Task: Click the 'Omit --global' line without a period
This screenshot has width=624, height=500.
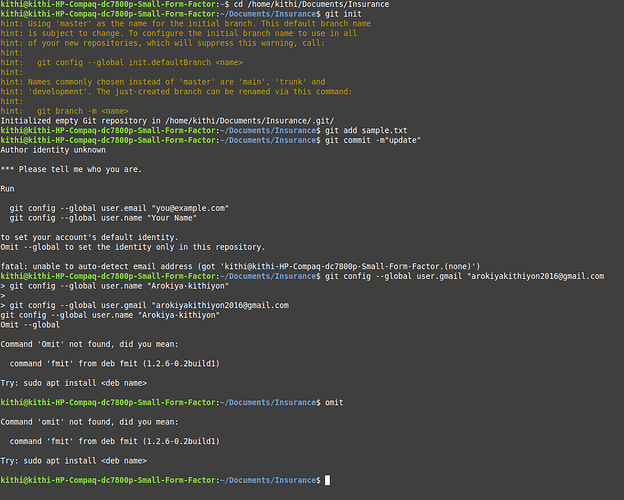Action: (x=30, y=325)
